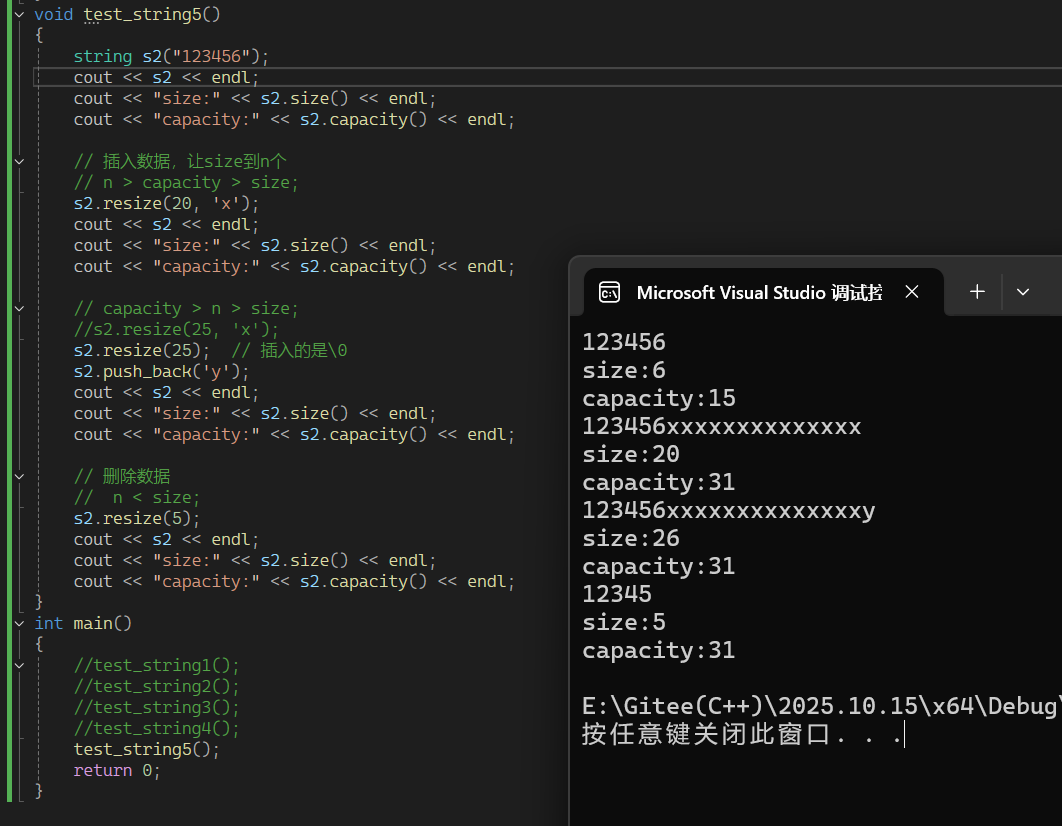Screen dimensions: 1062x826
Task: Collapse the test_string5 function fold arrow
Action: (19, 14)
